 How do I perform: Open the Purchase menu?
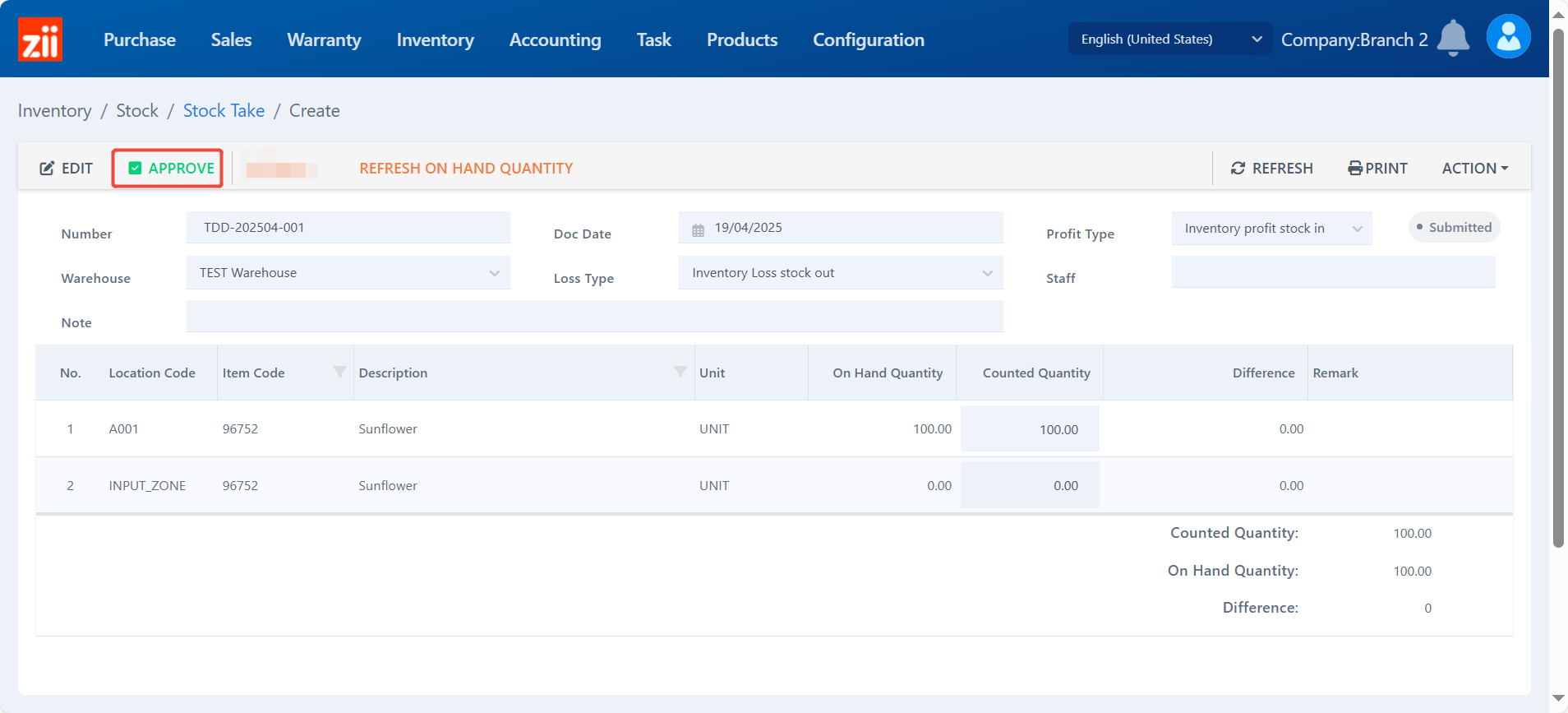click(x=140, y=39)
